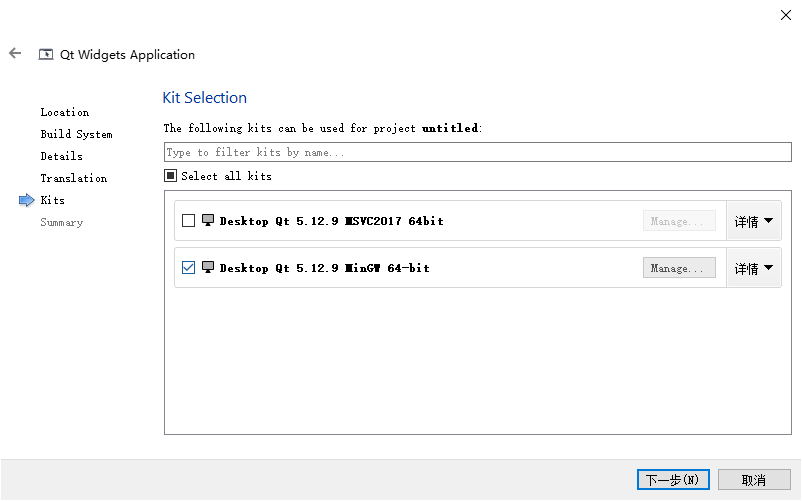Cancel the wizard with 取消 button
Viewport: 802px width, 501px height.
[x=754, y=480]
